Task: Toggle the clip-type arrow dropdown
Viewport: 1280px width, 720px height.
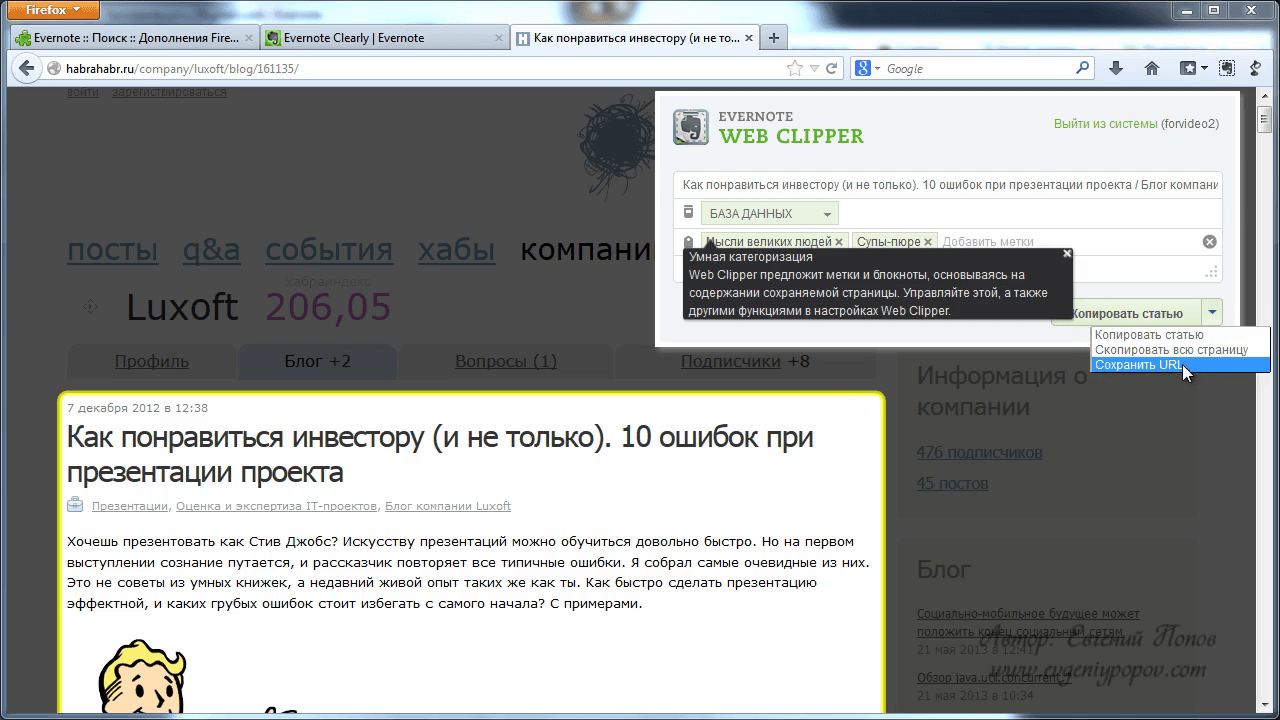Action: (1212, 313)
